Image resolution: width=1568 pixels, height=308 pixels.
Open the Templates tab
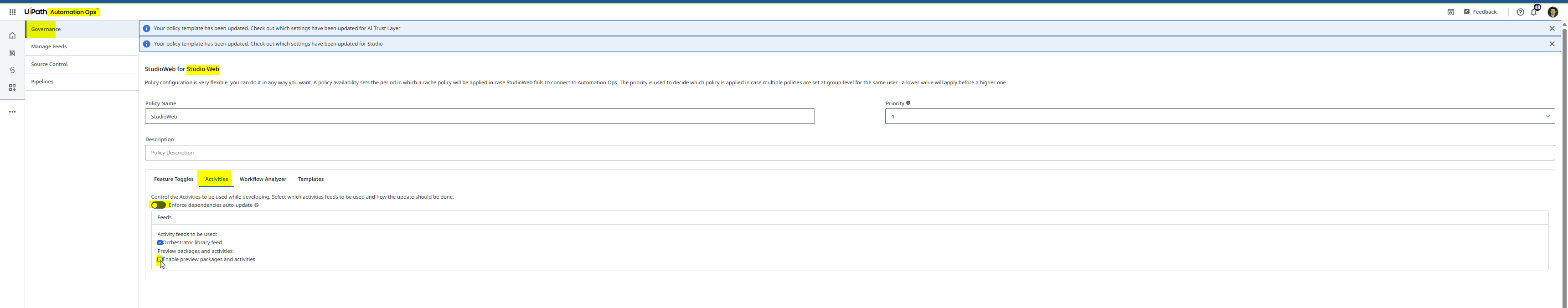pos(310,179)
